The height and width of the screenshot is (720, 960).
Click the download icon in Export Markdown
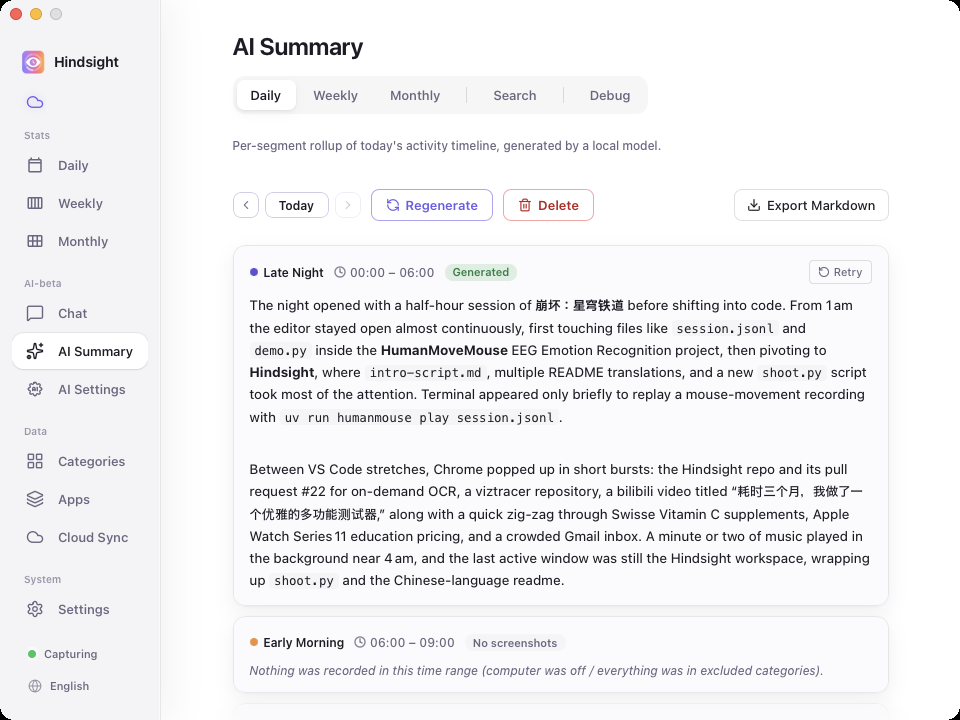[754, 205]
